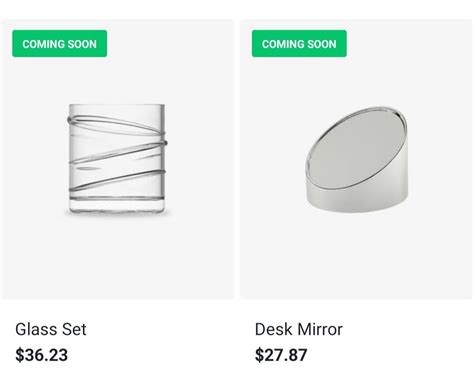Open the round desk mirror product image
This screenshot has width=474, height=380.
coord(356,159)
